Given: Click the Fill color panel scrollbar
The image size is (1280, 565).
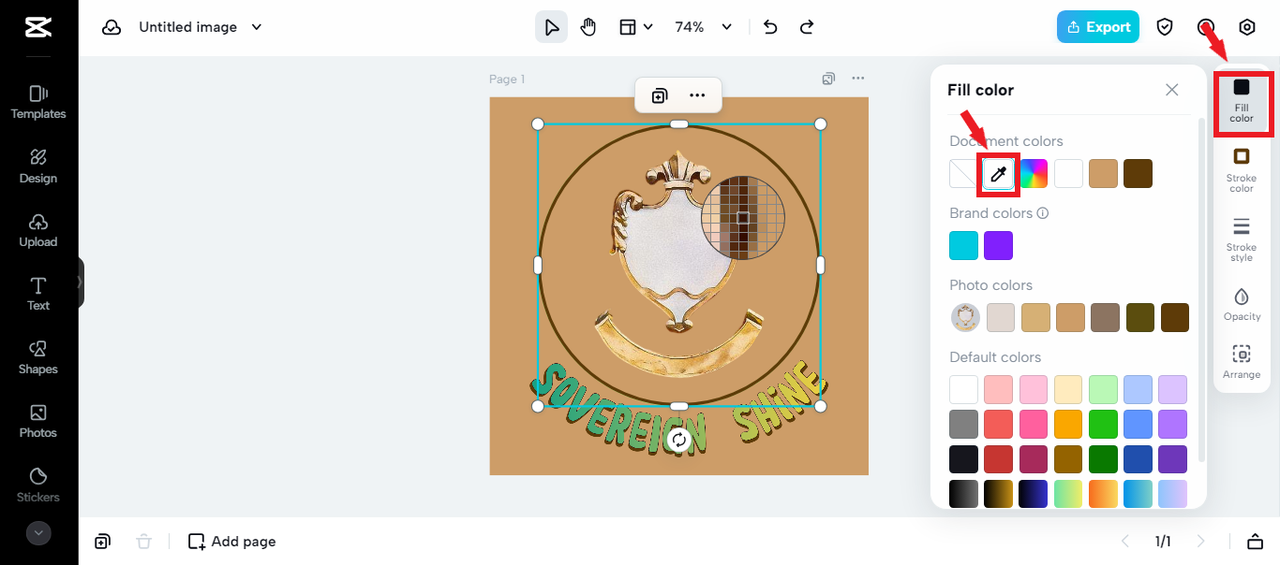Looking at the screenshot, I should point(1201,290).
